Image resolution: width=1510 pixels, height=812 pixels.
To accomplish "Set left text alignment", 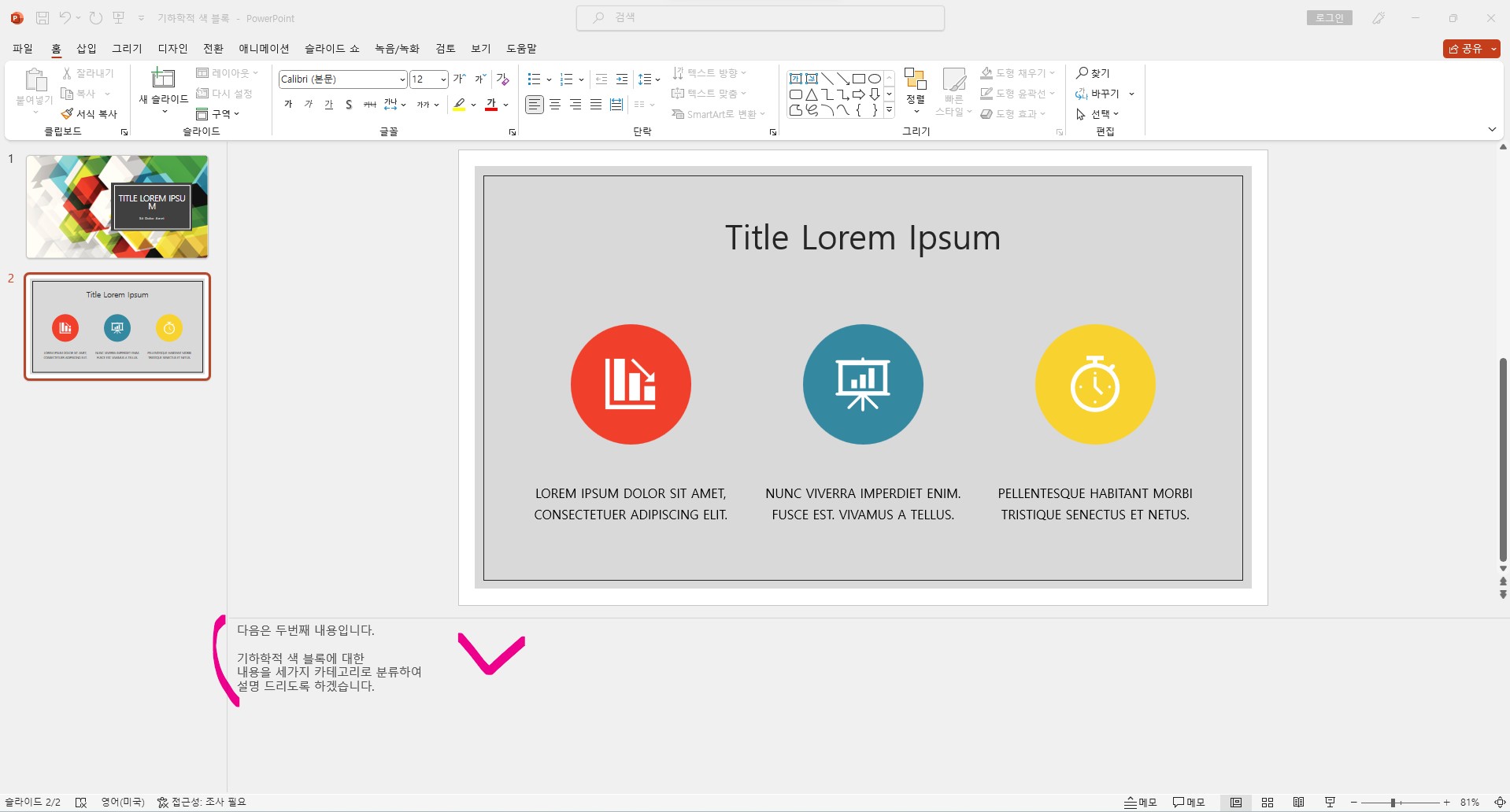I will coord(535,105).
